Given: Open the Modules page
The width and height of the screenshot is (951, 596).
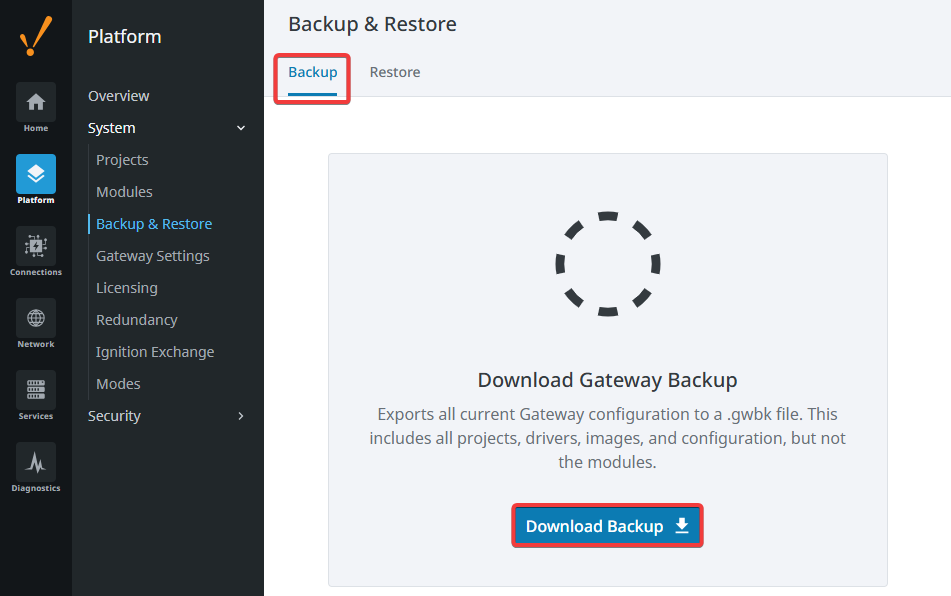Looking at the screenshot, I should coord(124,192).
